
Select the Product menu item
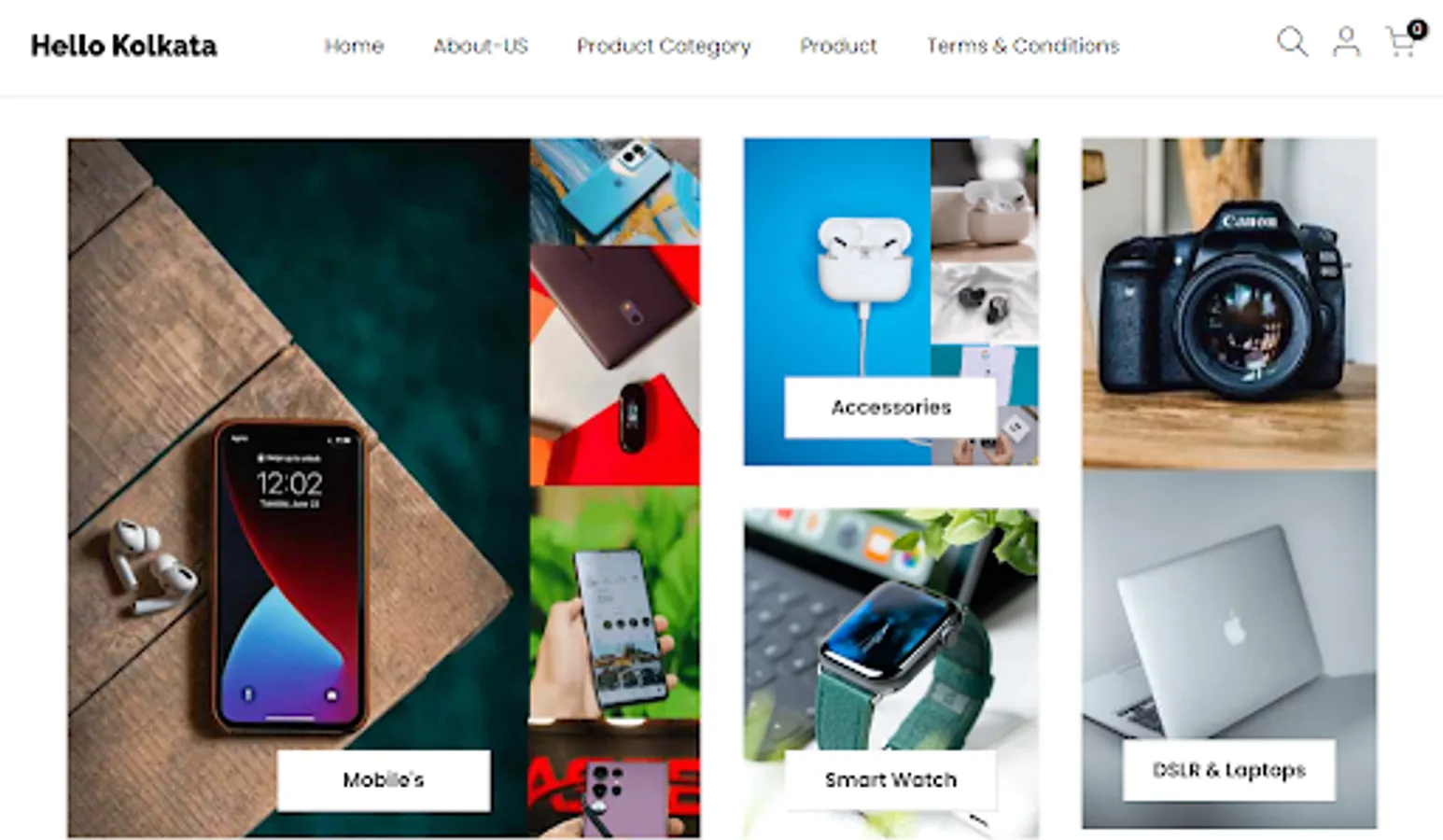pyautogui.click(x=838, y=46)
